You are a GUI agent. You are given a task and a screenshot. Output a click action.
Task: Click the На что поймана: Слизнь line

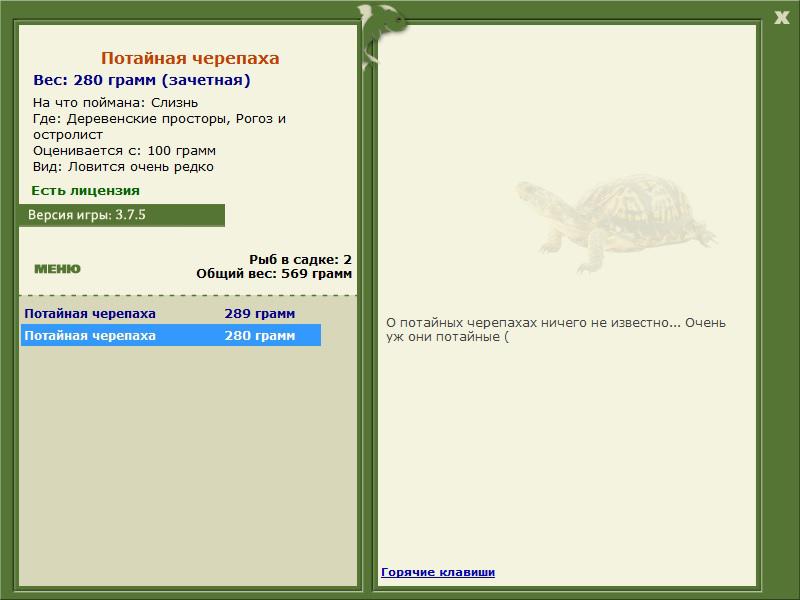click(115, 103)
